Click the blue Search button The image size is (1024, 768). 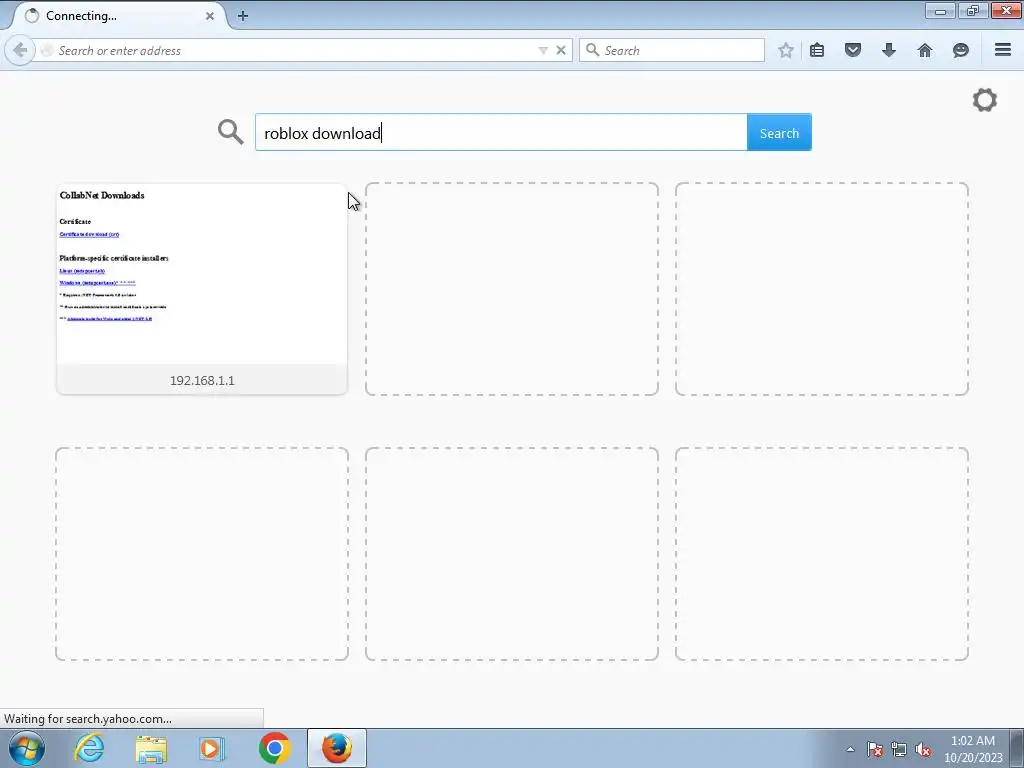pos(779,133)
